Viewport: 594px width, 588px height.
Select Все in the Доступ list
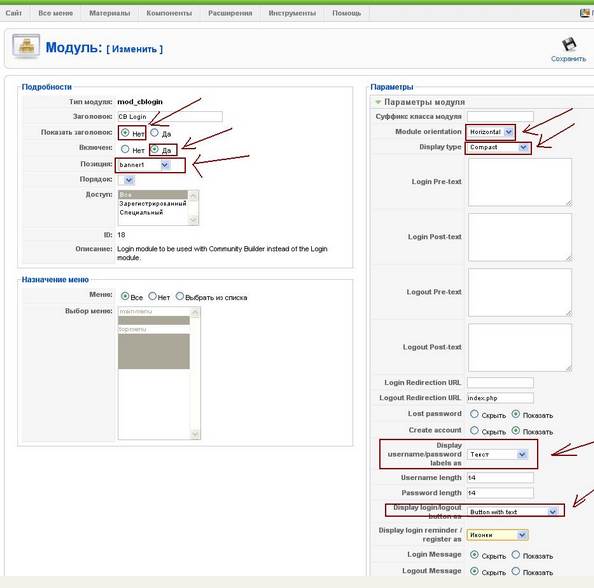(x=153, y=195)
